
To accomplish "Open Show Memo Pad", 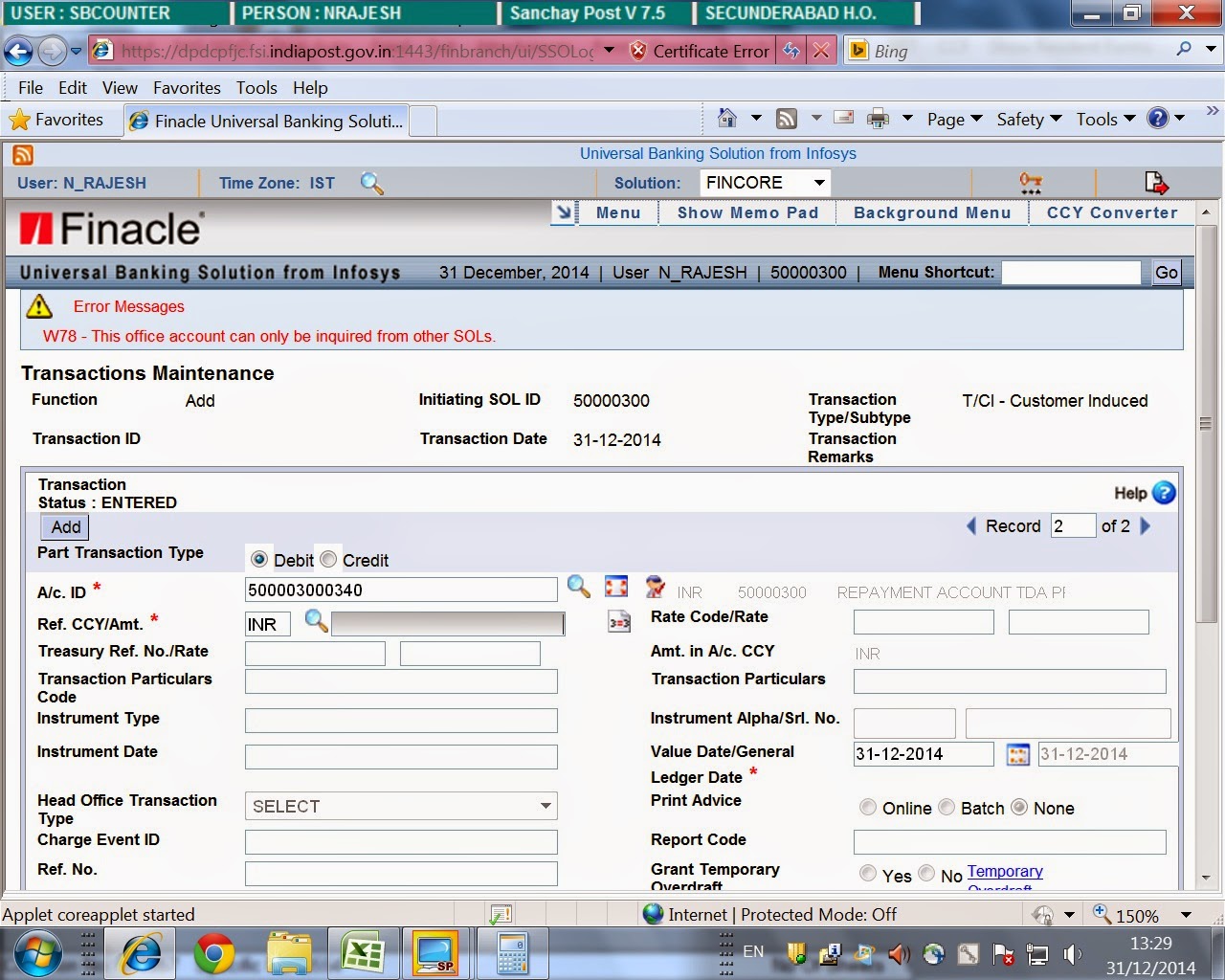I will pos(746,212).
